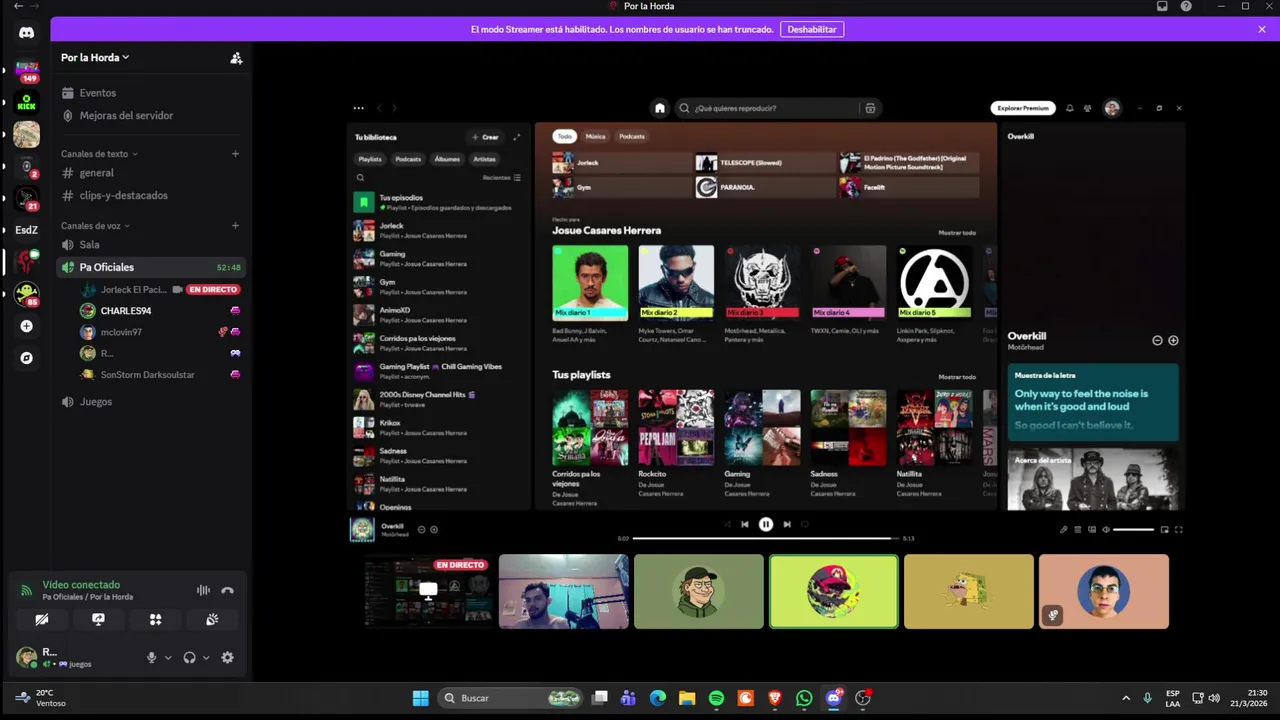The width and height of the screenshot is (1280, 720).
Task: Toggle camera on in voice panel
Action: tap(41, 620)
